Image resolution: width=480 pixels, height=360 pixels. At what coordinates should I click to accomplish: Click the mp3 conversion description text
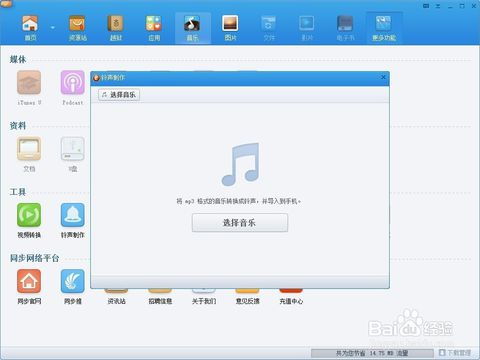pos(239,201)
